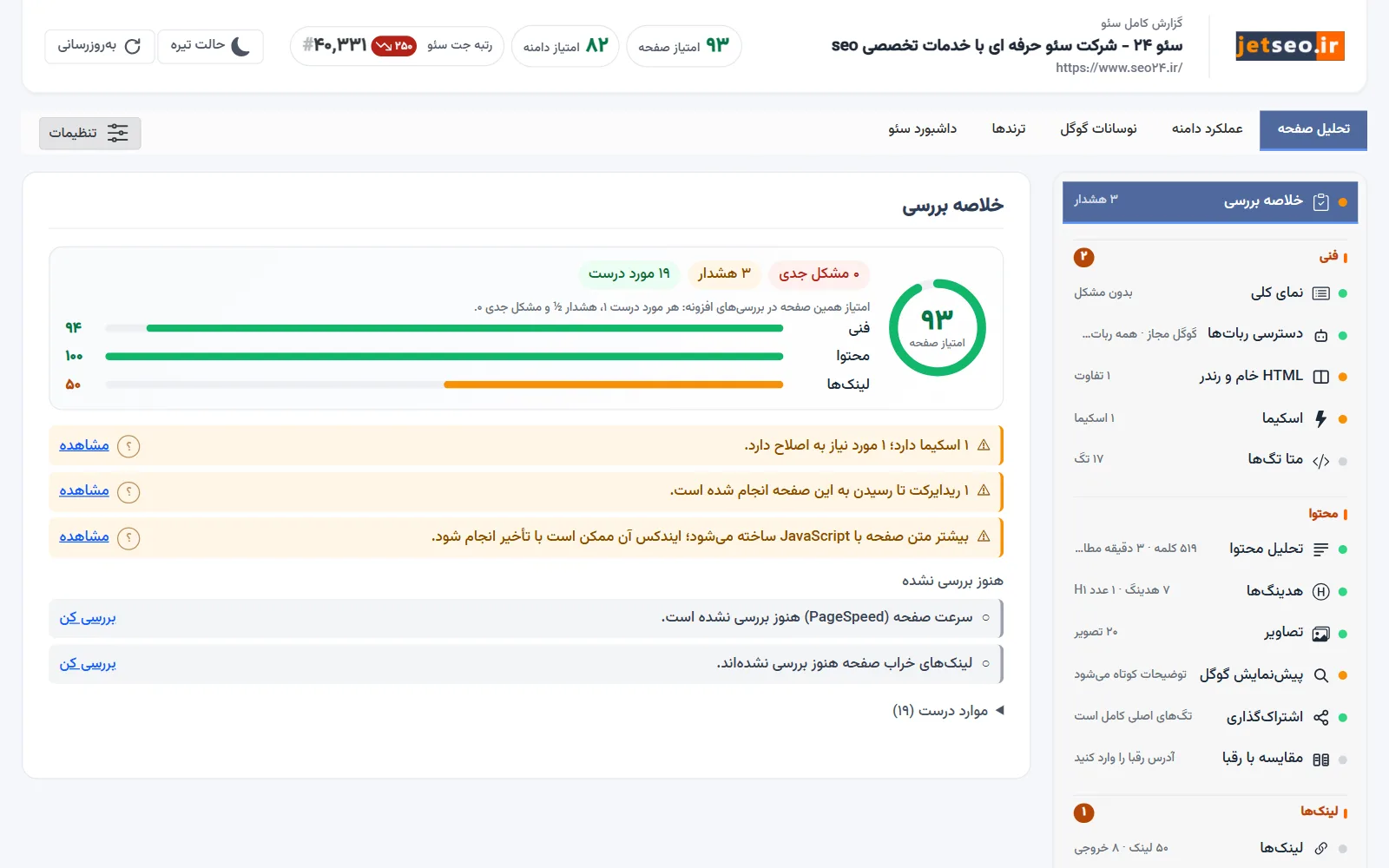Viewport: 1389px width, 868px height.
Task: Click مشاهده link for the JavaScript warning
Action: point(84,536)
